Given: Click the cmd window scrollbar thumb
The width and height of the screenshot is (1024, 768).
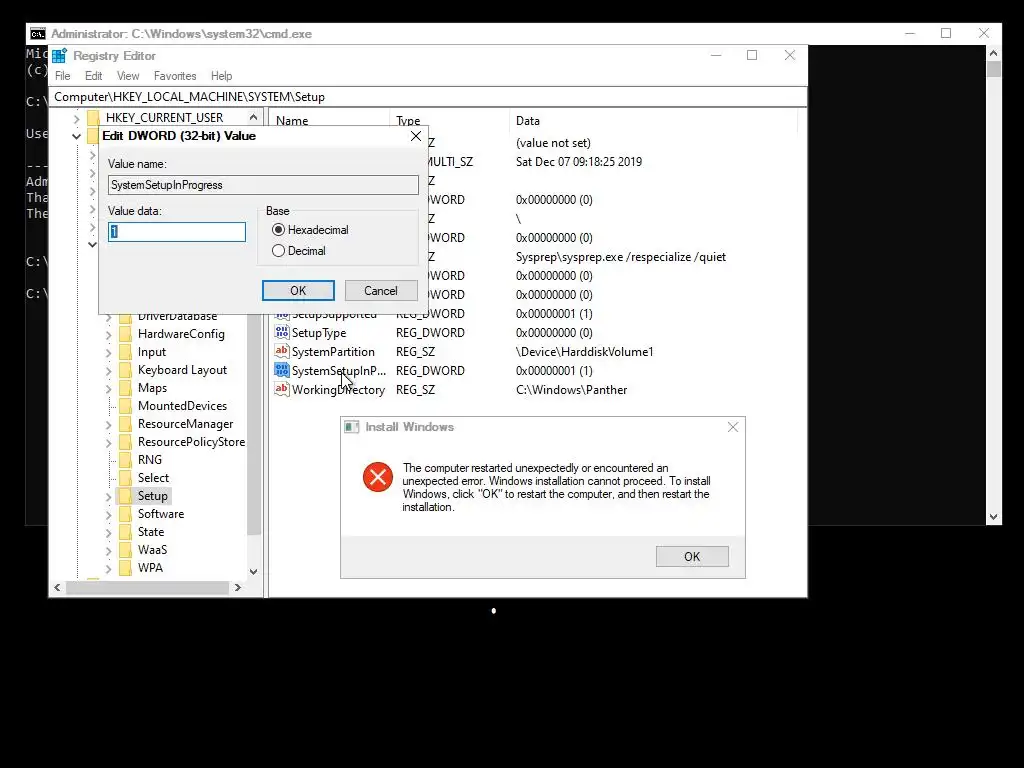Looking at the screenshot, I should [994, 69].
